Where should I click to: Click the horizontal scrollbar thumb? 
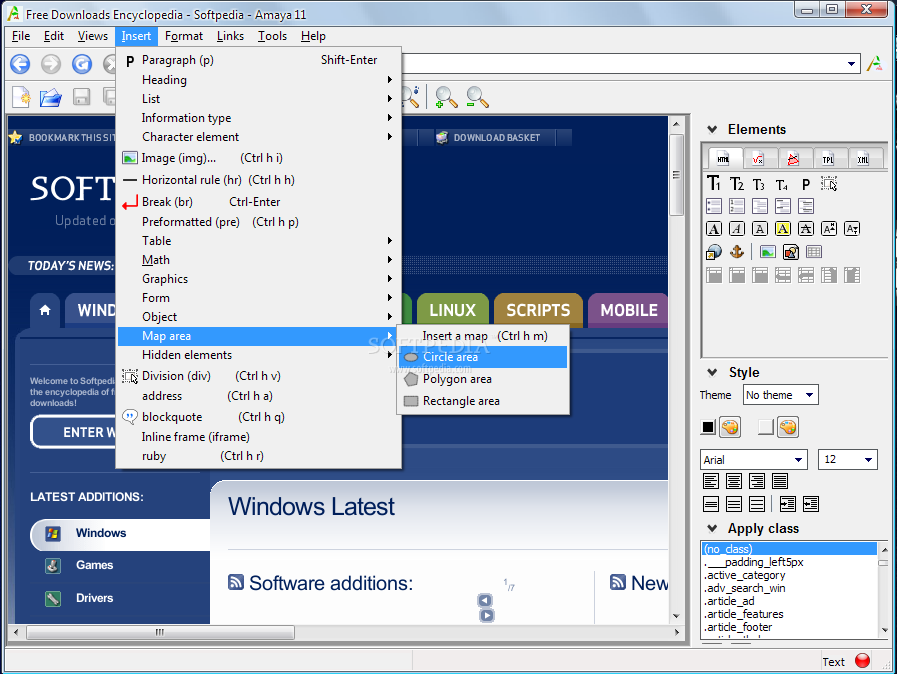[x=160, y=633]
